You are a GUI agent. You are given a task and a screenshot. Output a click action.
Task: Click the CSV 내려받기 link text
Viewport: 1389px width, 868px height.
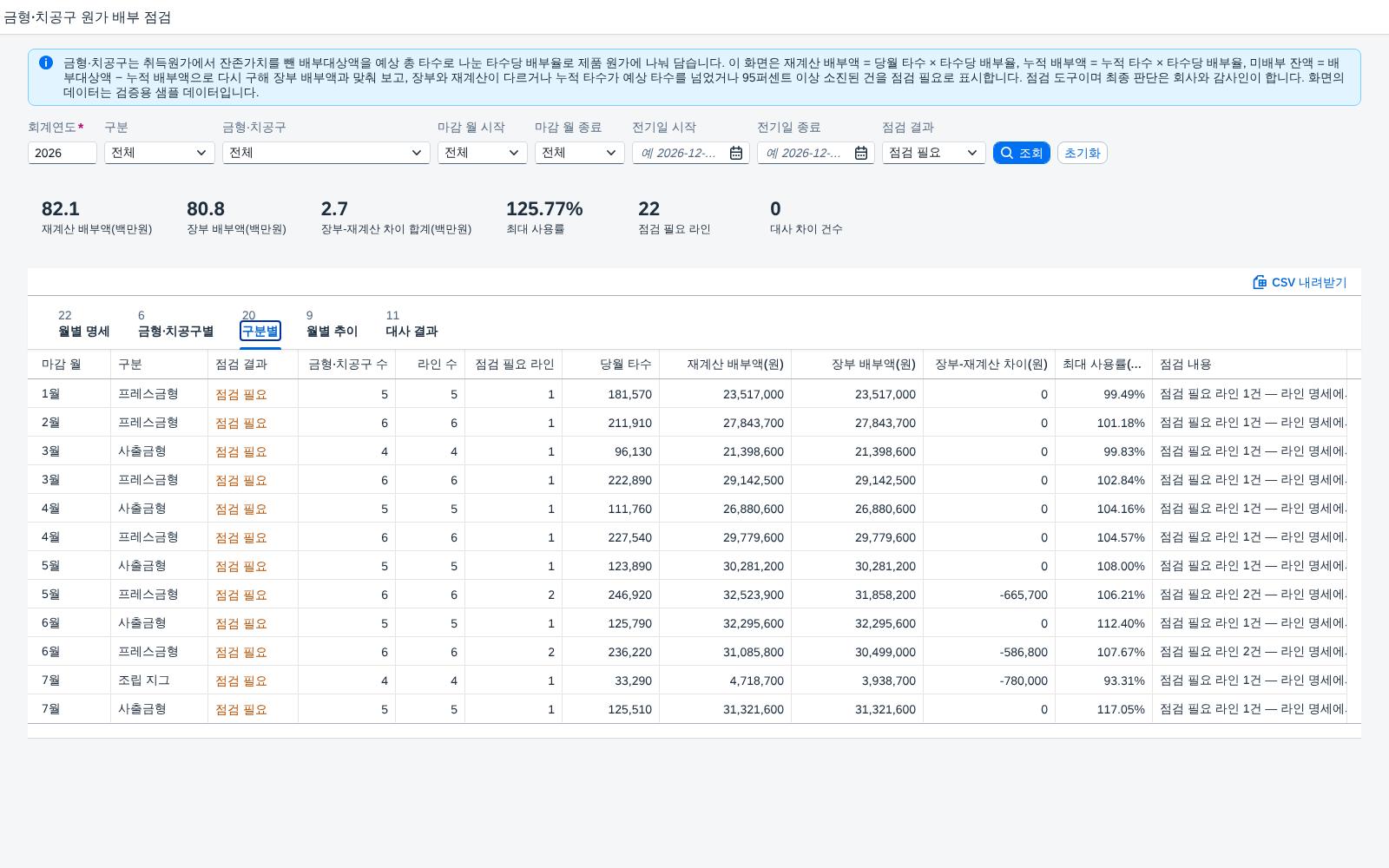(x=1309, y=282)
